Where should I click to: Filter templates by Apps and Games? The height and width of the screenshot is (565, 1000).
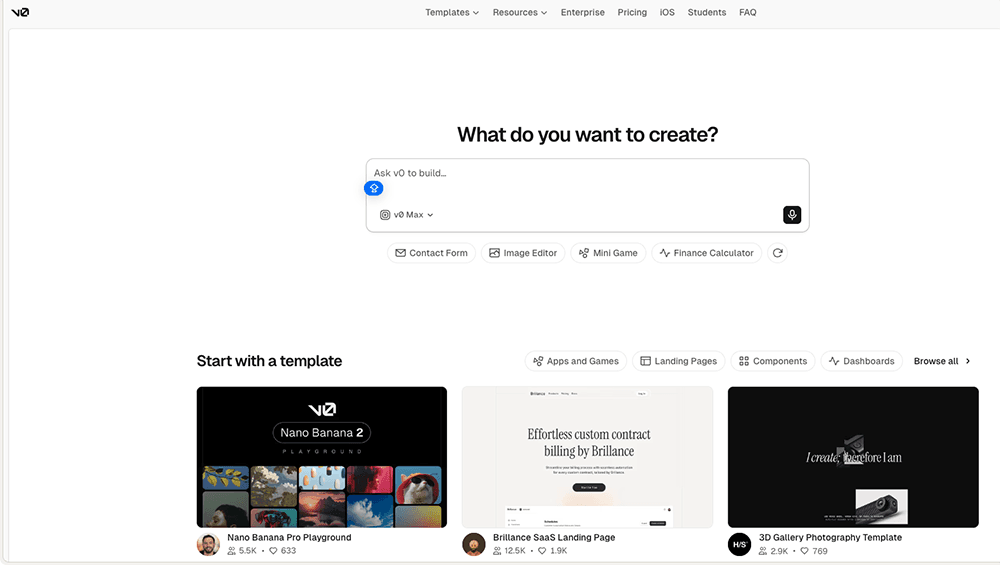575,361
